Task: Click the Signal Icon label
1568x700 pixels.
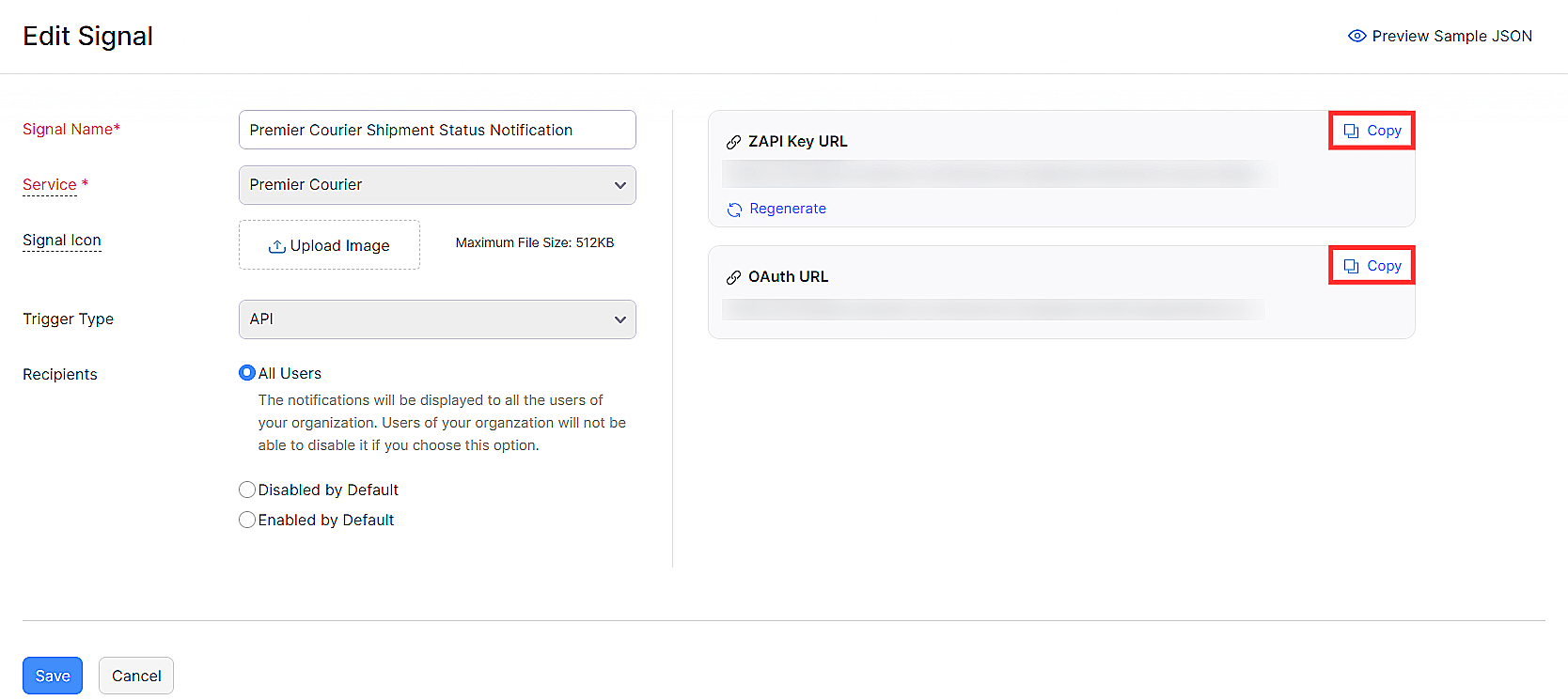Action: click(62, 241)
